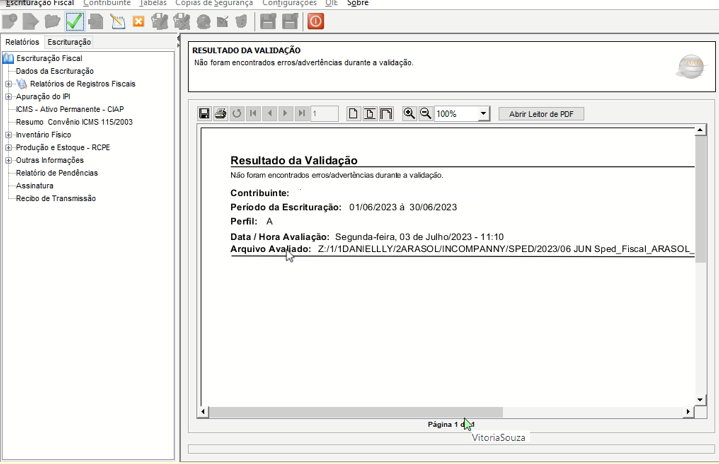719x464 pixels.
Task: Select Escrituração Fiscal root tree item
Action: coord(49,58)
